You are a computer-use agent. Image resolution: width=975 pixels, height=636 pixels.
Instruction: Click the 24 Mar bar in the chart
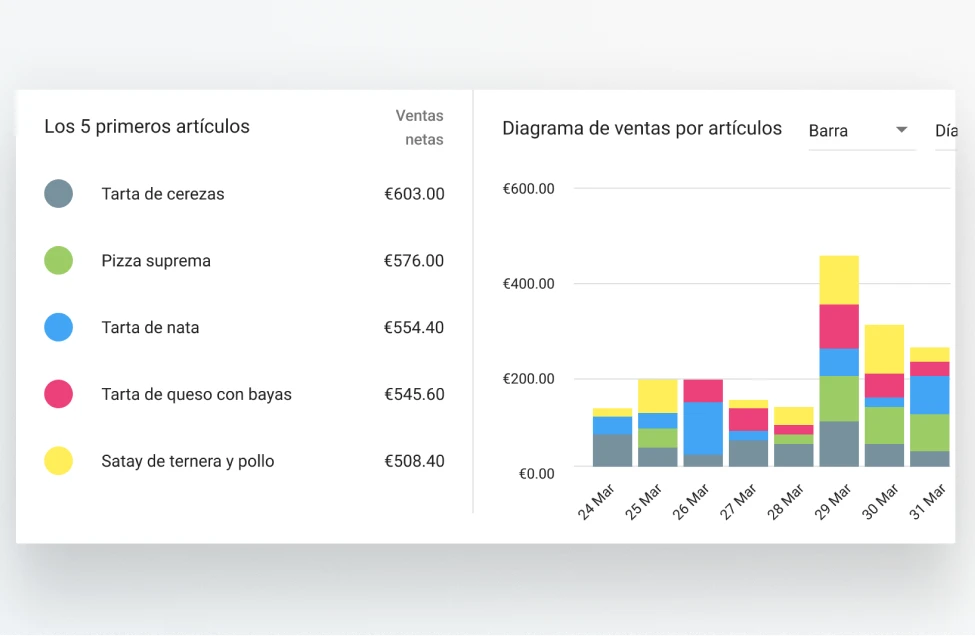pyautogui.click(x=610, y=435)
